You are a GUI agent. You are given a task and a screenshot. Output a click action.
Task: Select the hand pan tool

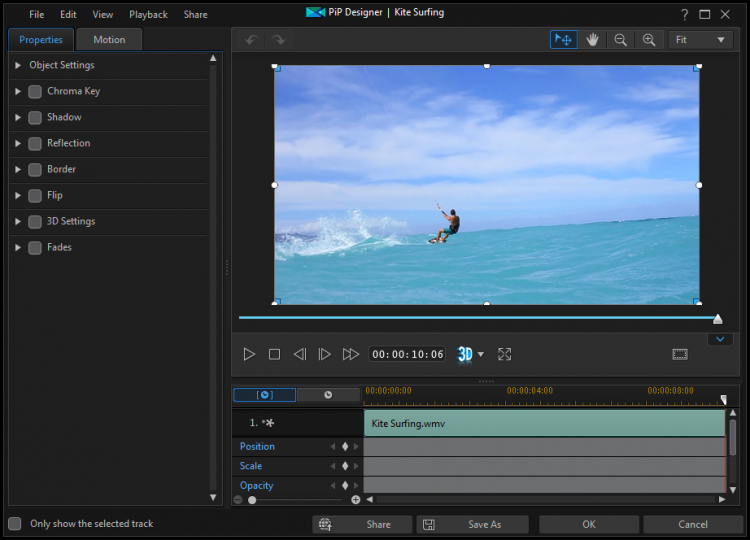pos(592,40)
